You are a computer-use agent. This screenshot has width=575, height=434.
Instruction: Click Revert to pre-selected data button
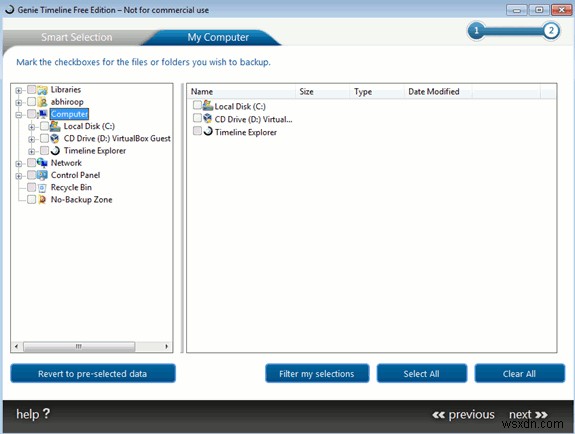(93, 373)
